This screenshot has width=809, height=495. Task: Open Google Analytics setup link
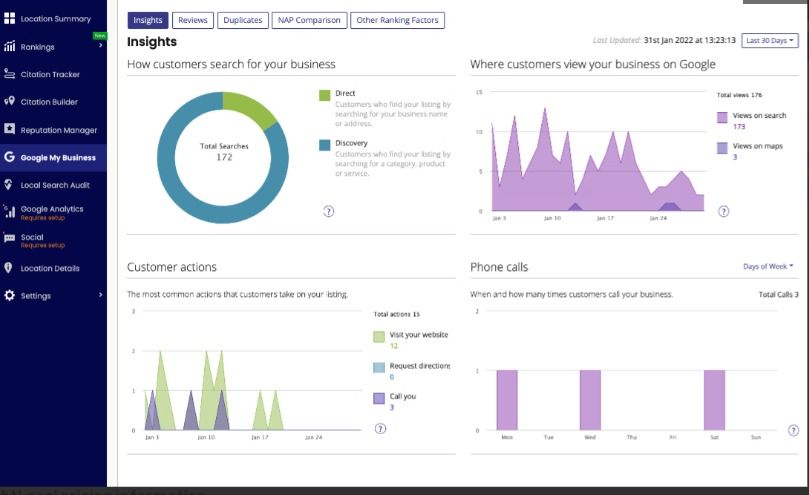click(53, 212)
